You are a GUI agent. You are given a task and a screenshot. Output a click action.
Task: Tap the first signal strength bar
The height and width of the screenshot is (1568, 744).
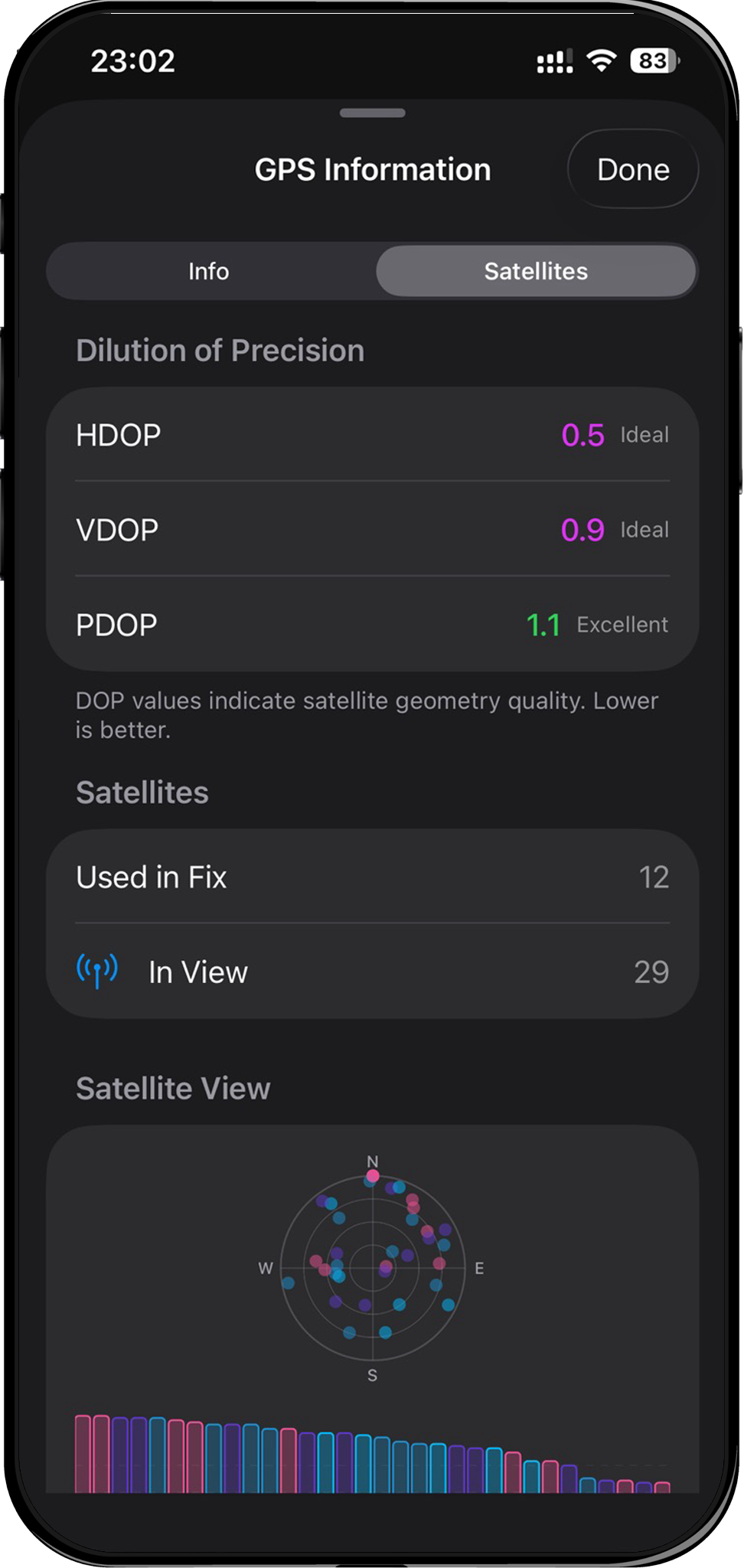83,1453
